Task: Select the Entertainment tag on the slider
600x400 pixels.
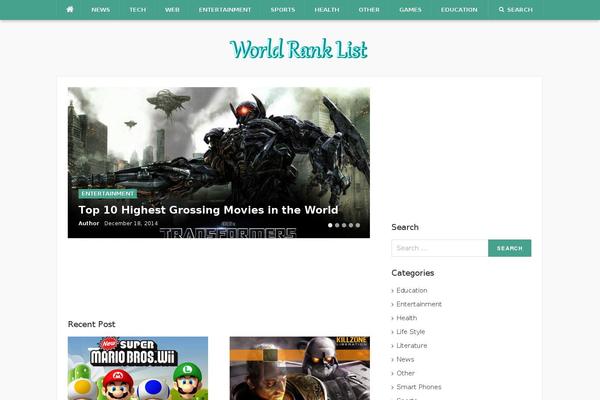Action: tap(108, 194)
